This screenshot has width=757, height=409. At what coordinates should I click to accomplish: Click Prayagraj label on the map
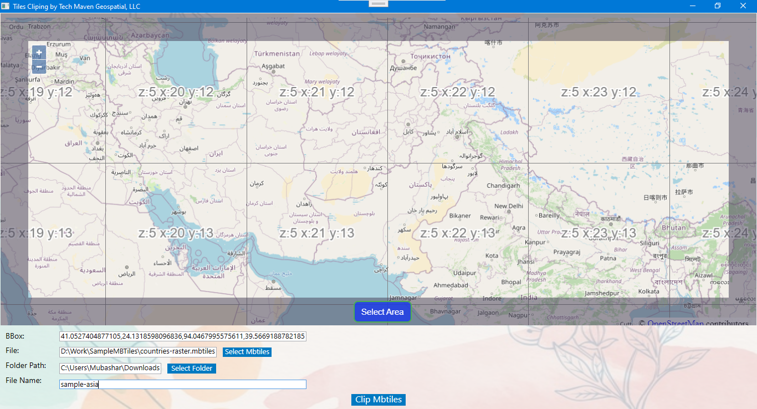pyautogui.click(x=567, y=252)
